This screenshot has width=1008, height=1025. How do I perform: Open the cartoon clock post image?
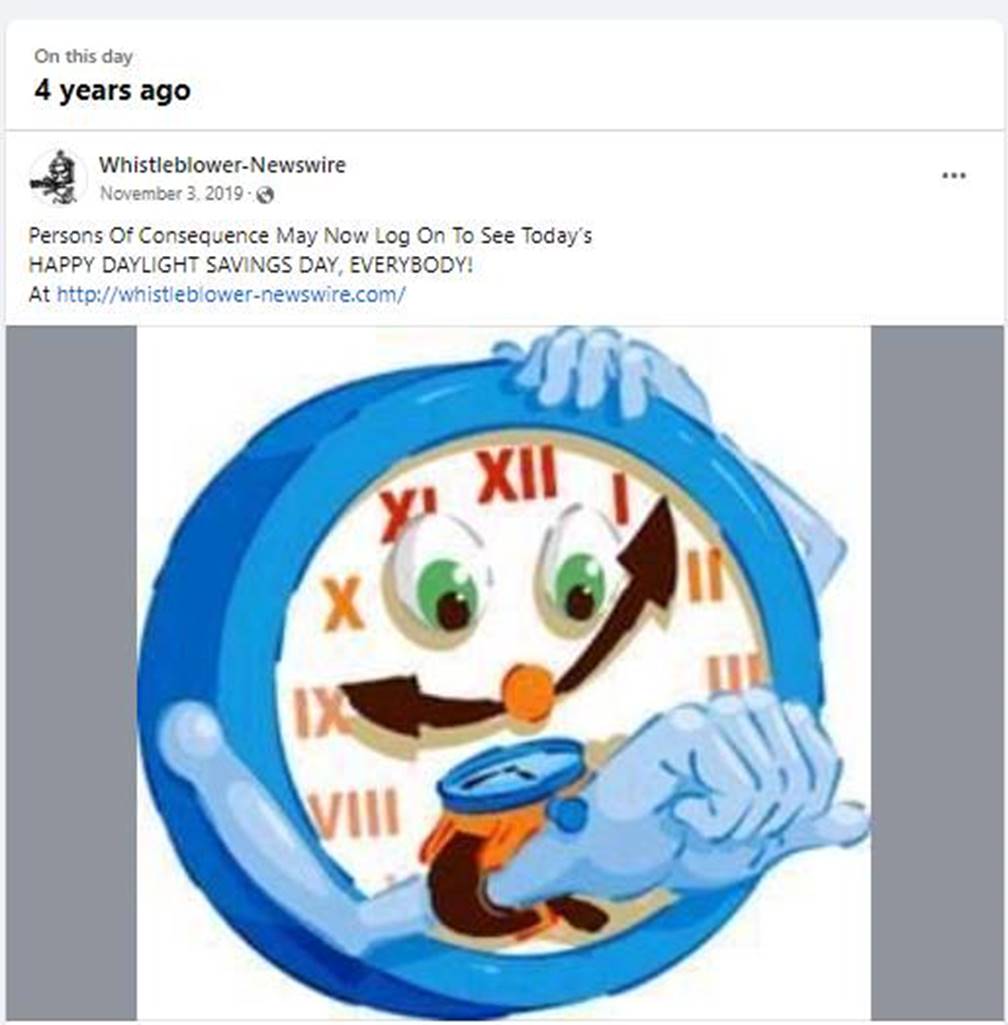point(503,673)
